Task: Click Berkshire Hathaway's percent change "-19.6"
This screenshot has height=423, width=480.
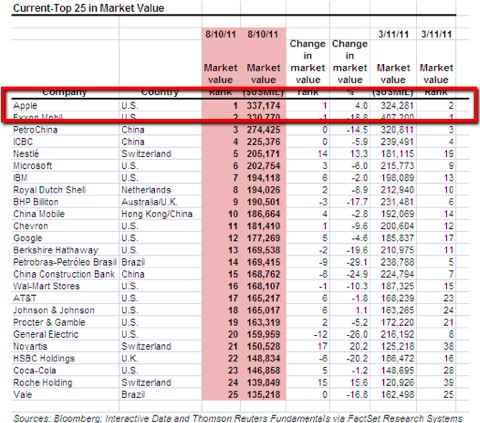Action: (x=357, y=250)
